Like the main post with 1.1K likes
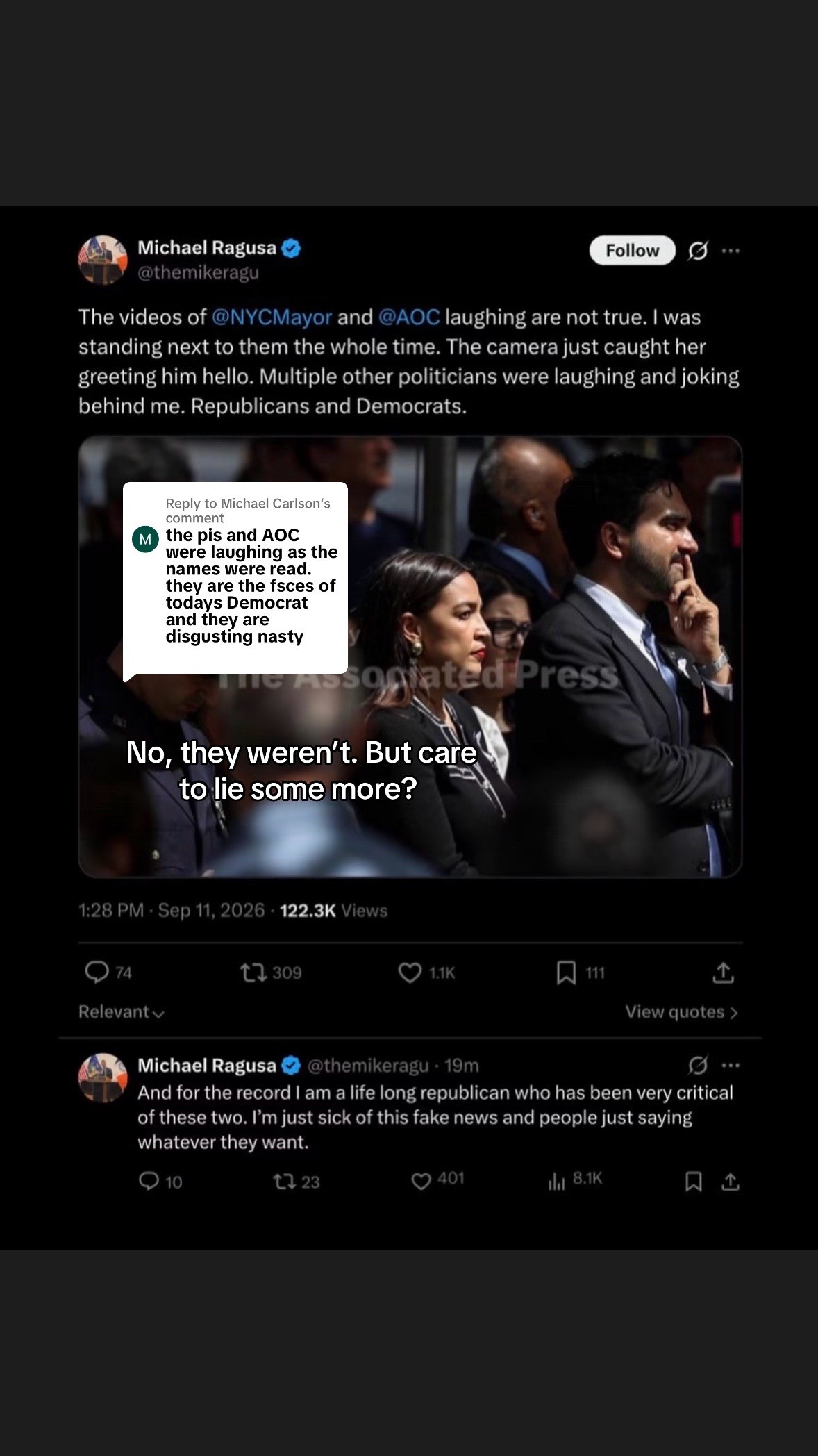Screen dimensions: 818x1456 coord(410,973)
